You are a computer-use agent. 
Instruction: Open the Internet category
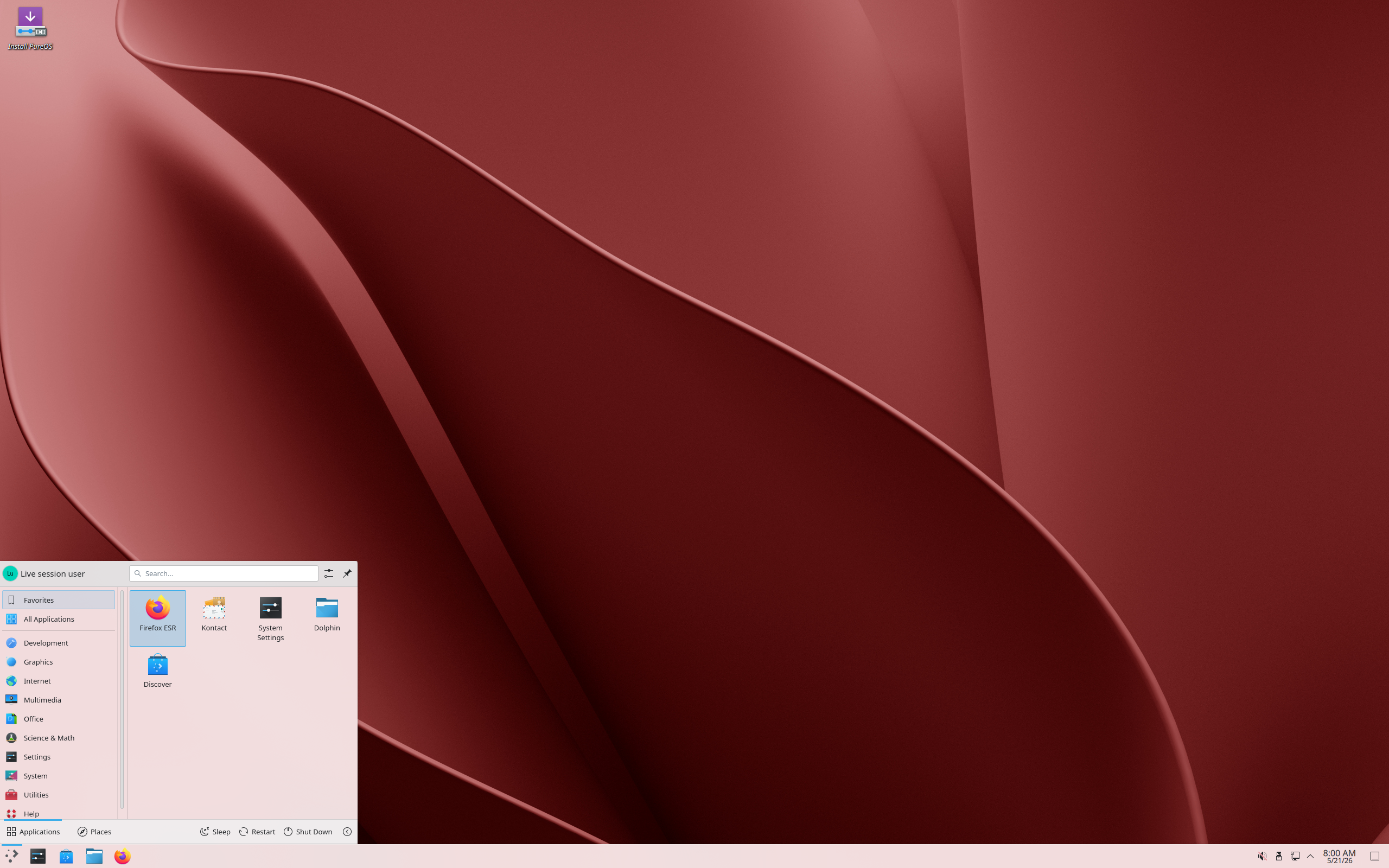pos(59,681)
